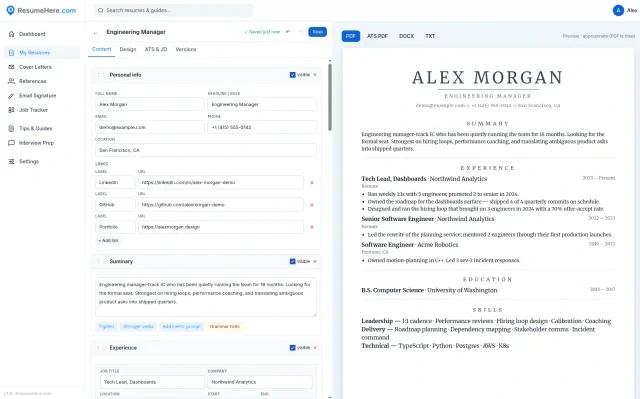
Task: Remove the Summary section via red X
Action: click(x=315, y=262)
